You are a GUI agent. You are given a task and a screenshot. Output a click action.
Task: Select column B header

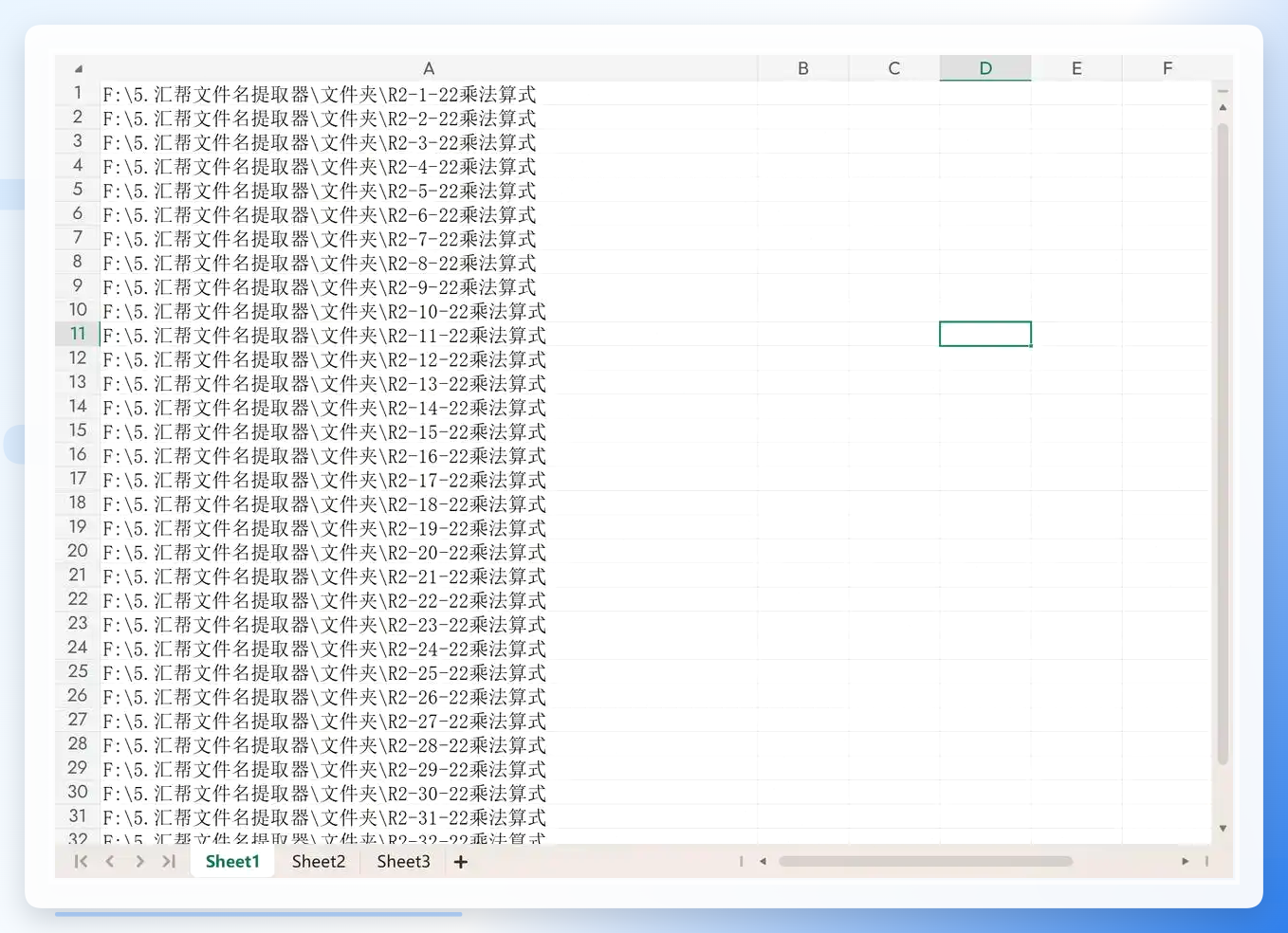coord(803,68)
